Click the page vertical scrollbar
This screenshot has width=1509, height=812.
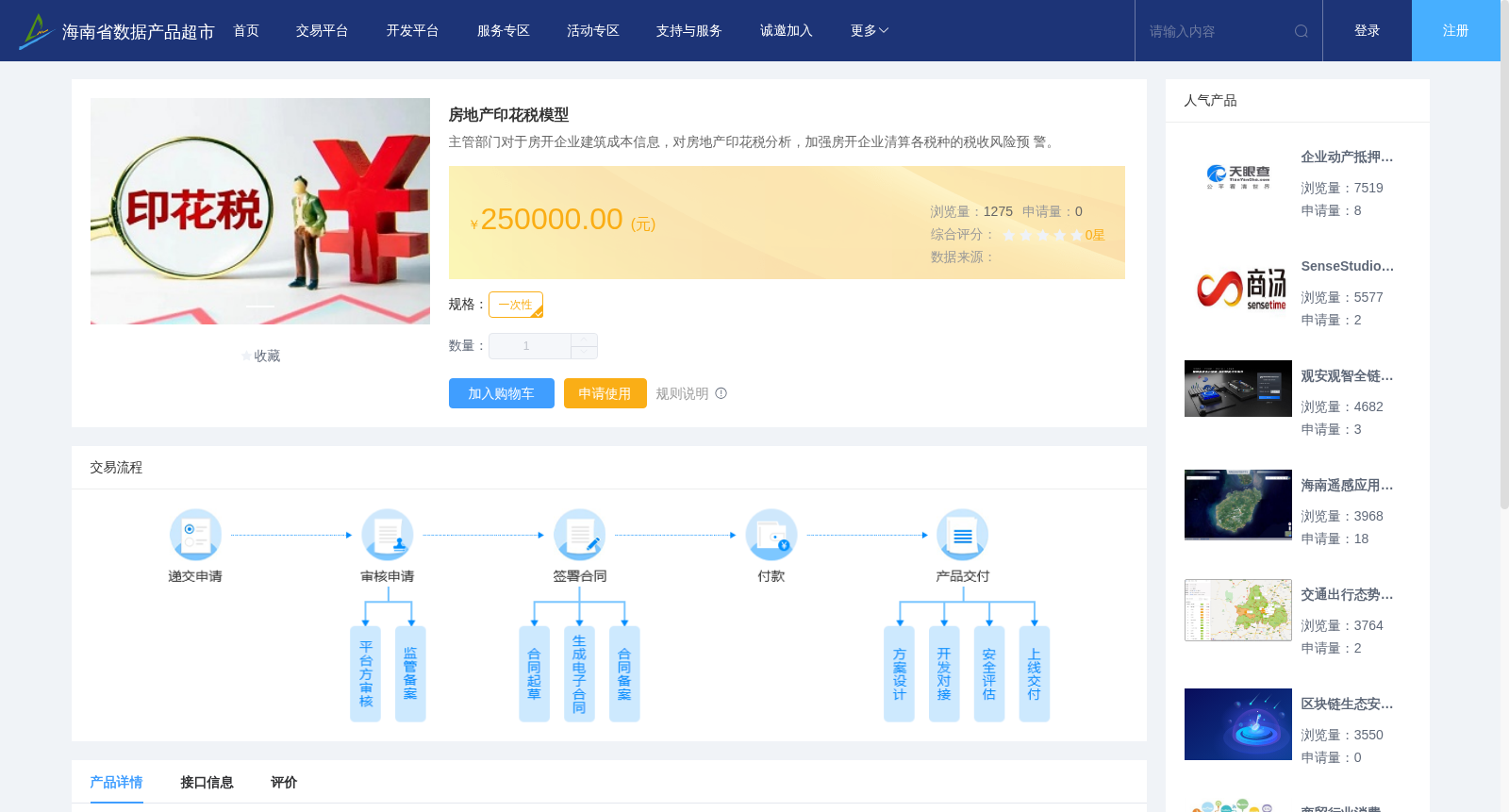point(1504,255)
